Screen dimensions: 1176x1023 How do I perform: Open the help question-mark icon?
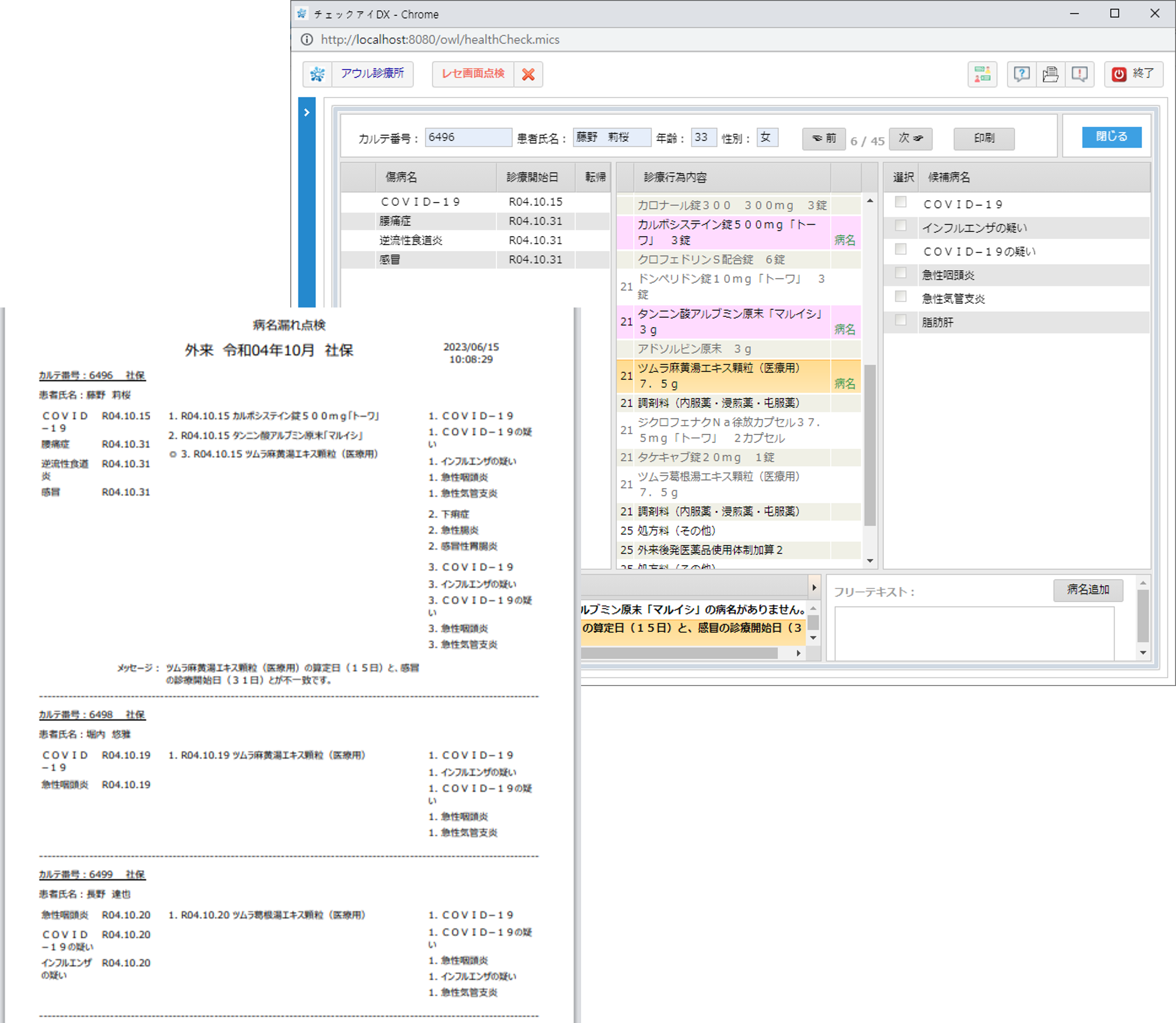pos(1021,74)
